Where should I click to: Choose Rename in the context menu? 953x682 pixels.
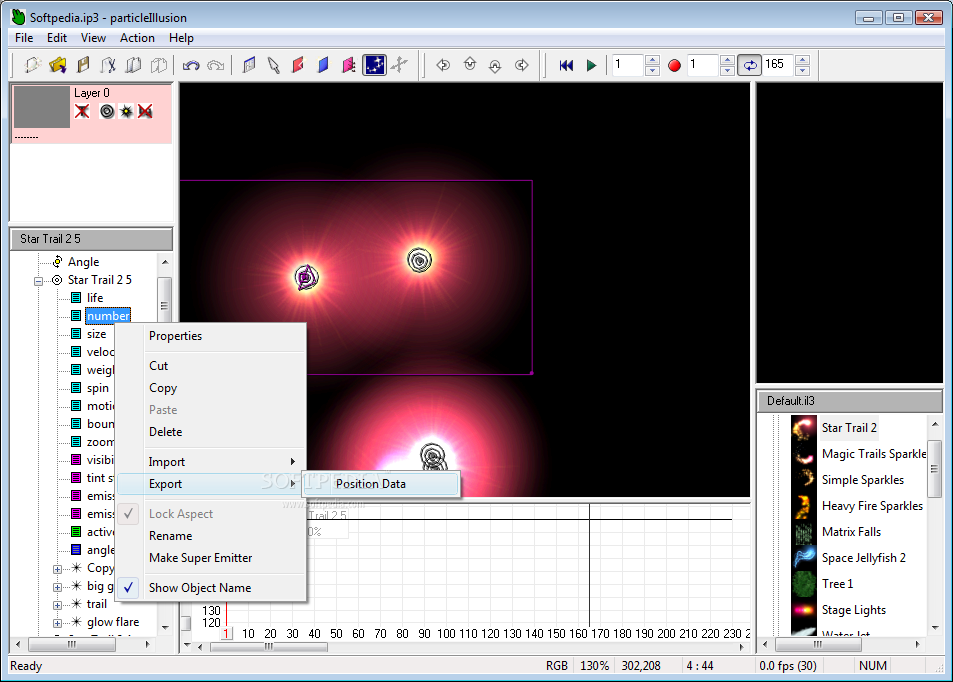click(211, 536)
